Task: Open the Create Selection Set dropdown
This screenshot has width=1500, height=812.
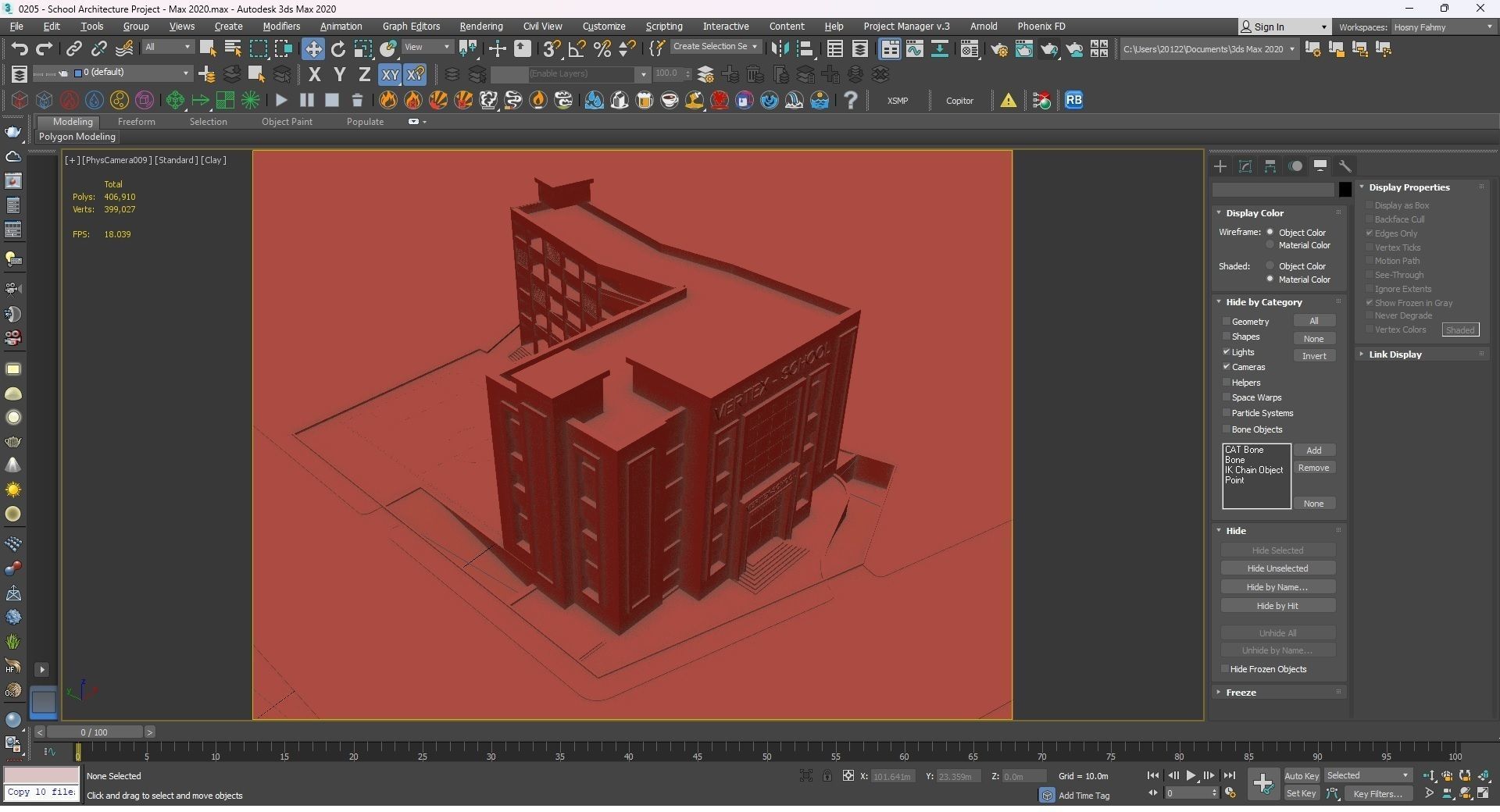Action: pyautogui.click(x=715, y=47)
